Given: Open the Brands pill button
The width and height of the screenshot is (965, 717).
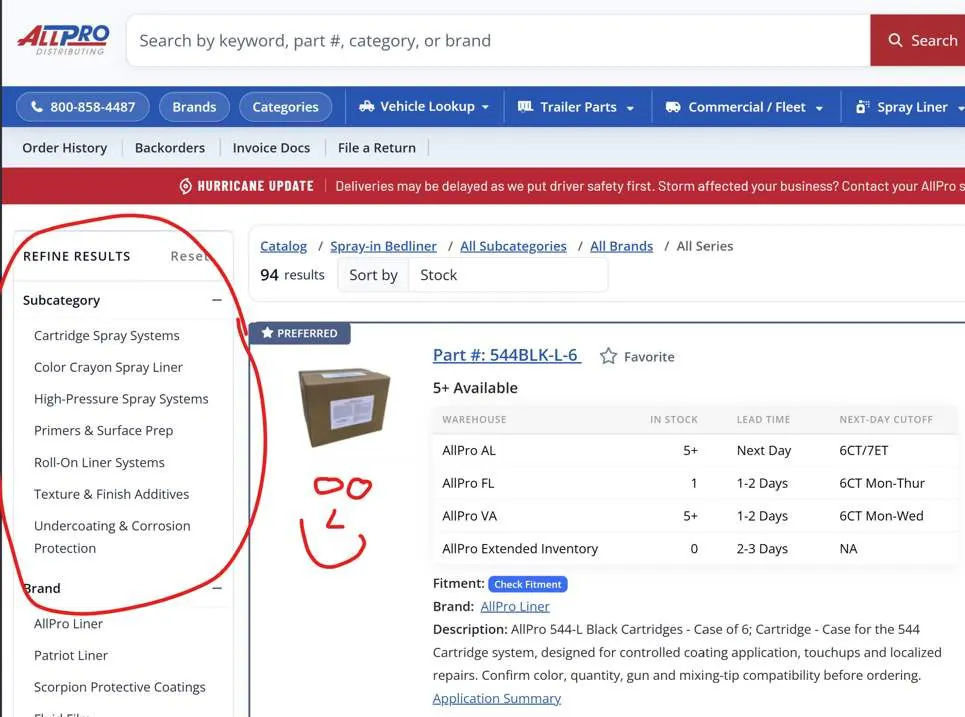Looking at the screenshot, I should tap(194, 107).
